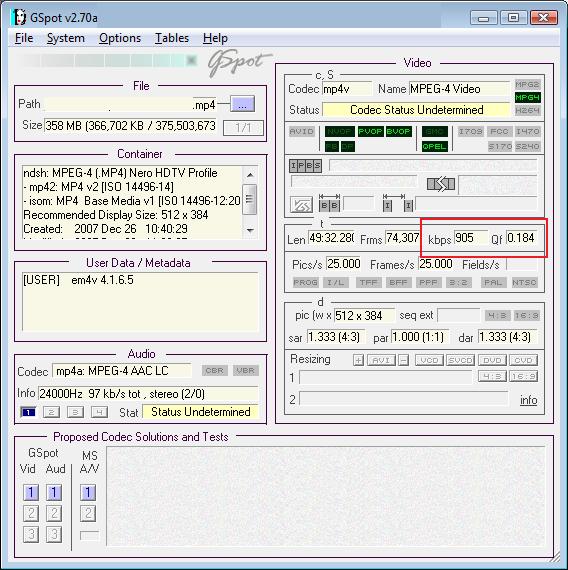Toggle the VBR audio indicator

246,370
